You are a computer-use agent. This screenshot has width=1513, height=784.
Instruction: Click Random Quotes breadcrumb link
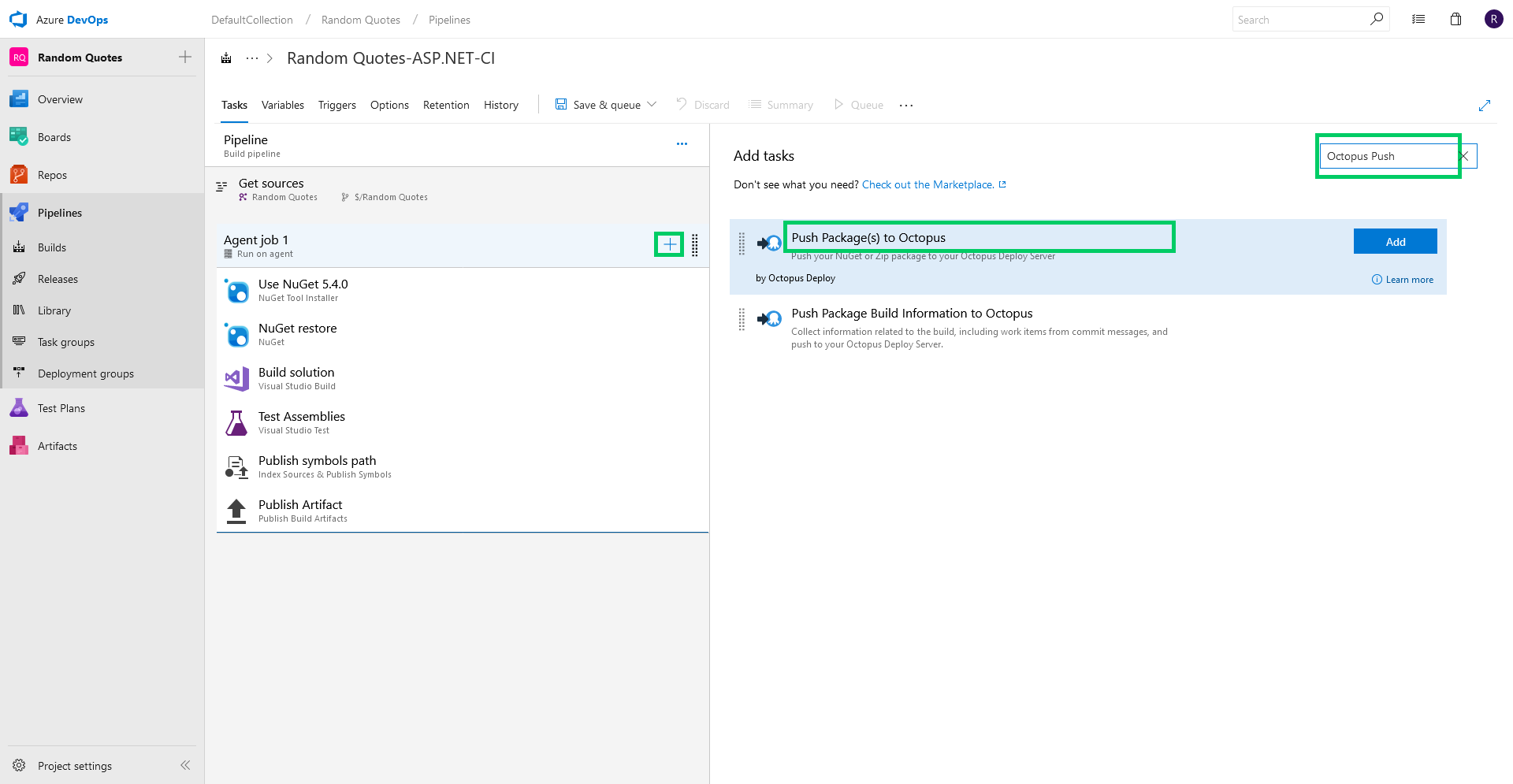click(x=361, y=20)
